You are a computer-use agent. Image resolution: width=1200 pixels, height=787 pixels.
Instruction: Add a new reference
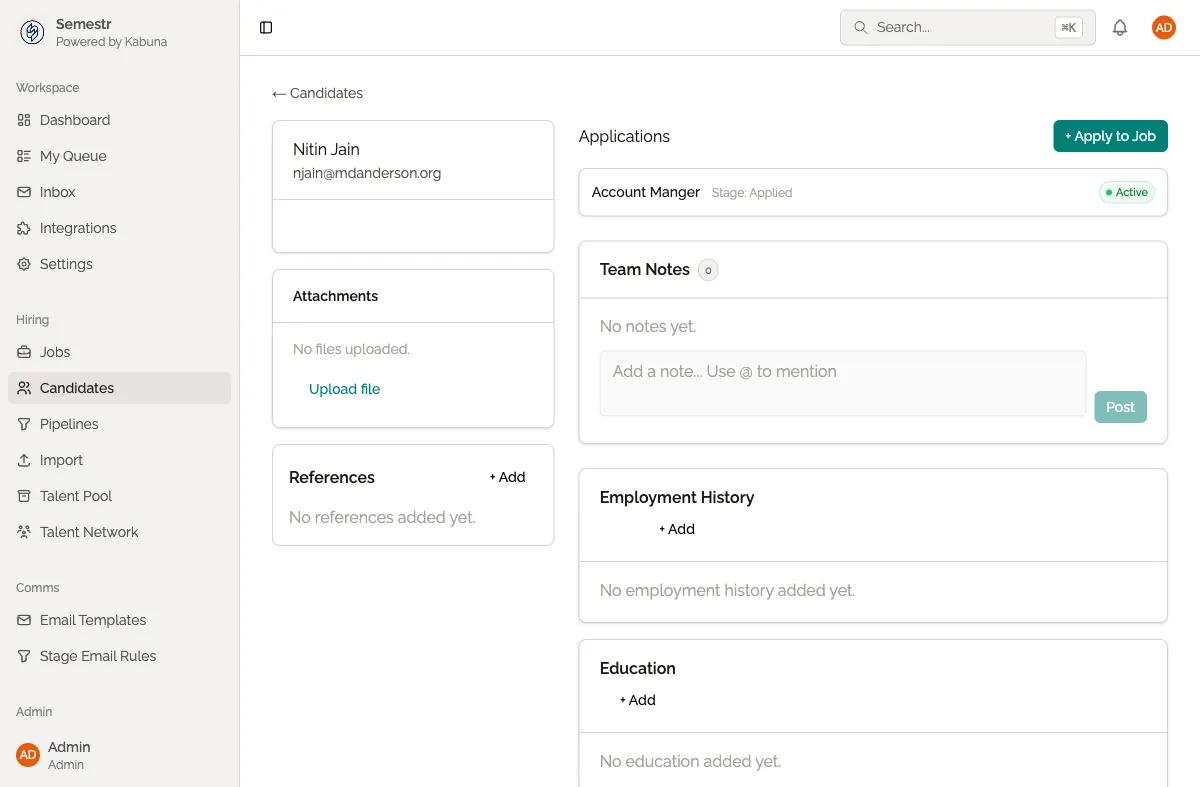click(x=507, y=477)
